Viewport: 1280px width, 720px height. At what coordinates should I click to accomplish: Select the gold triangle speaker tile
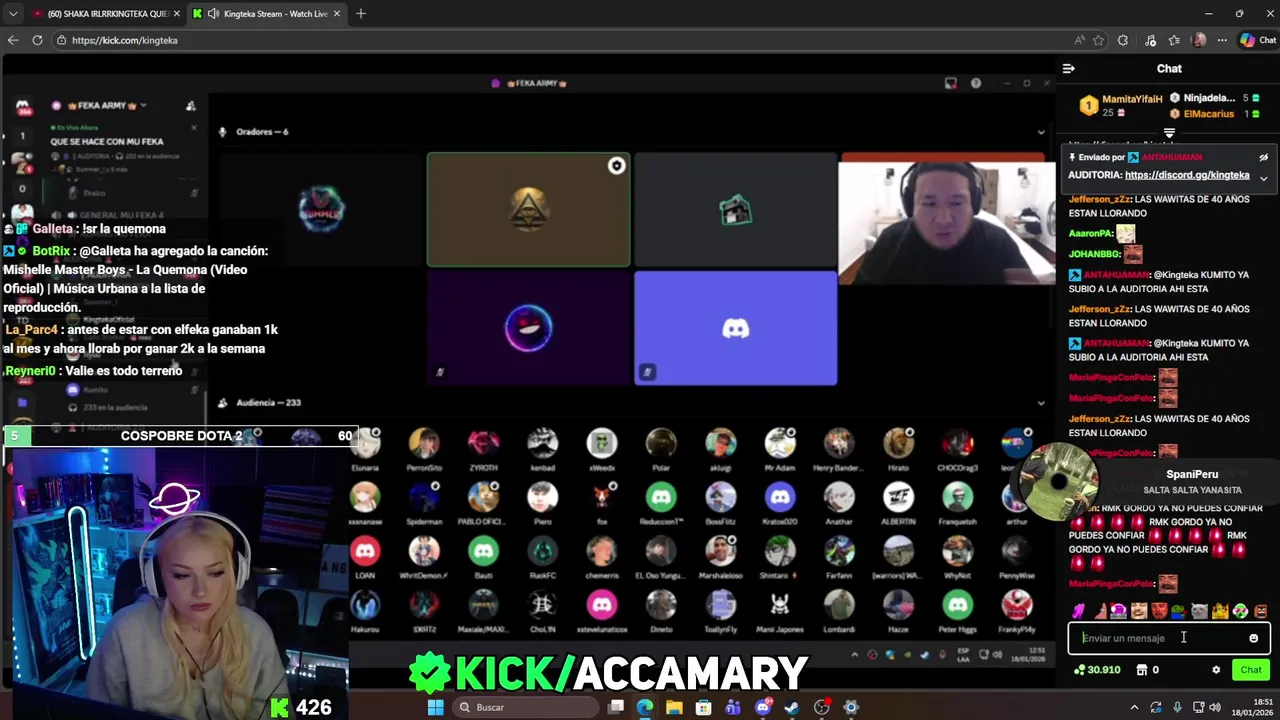point(529,210)
